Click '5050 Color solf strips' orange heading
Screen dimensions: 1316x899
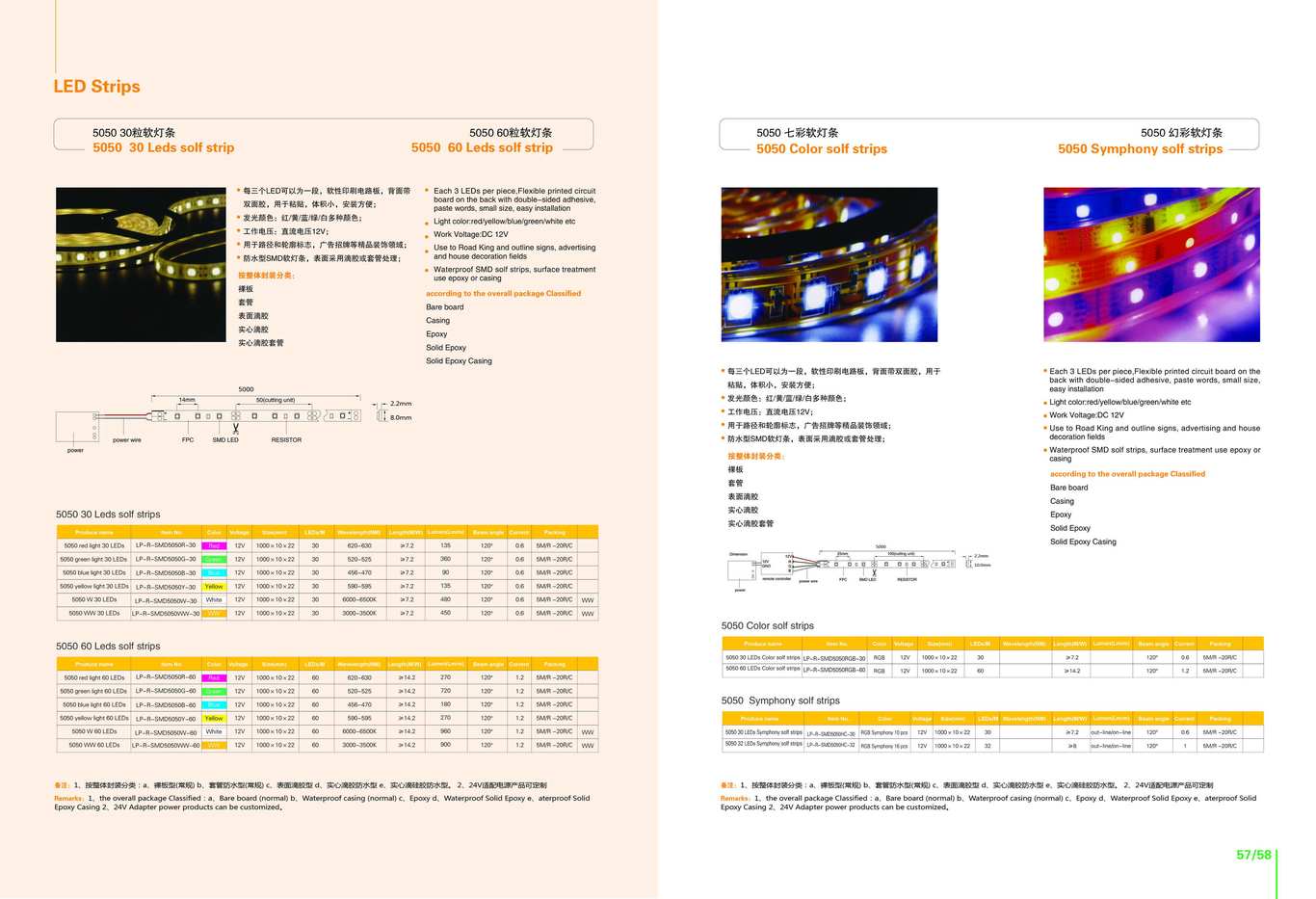coord(822,148)
